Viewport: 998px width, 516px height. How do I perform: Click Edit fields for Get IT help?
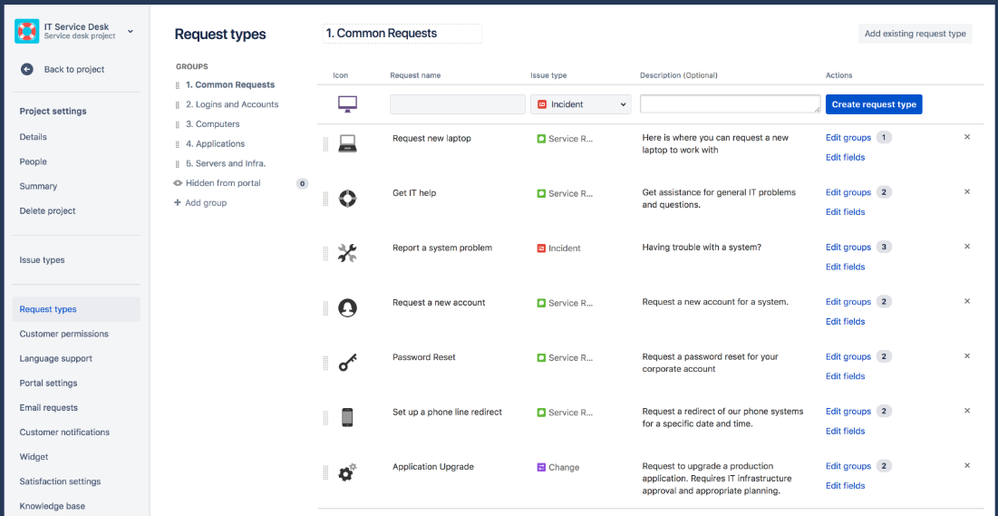pyautogui.click(x=845, y=212)
